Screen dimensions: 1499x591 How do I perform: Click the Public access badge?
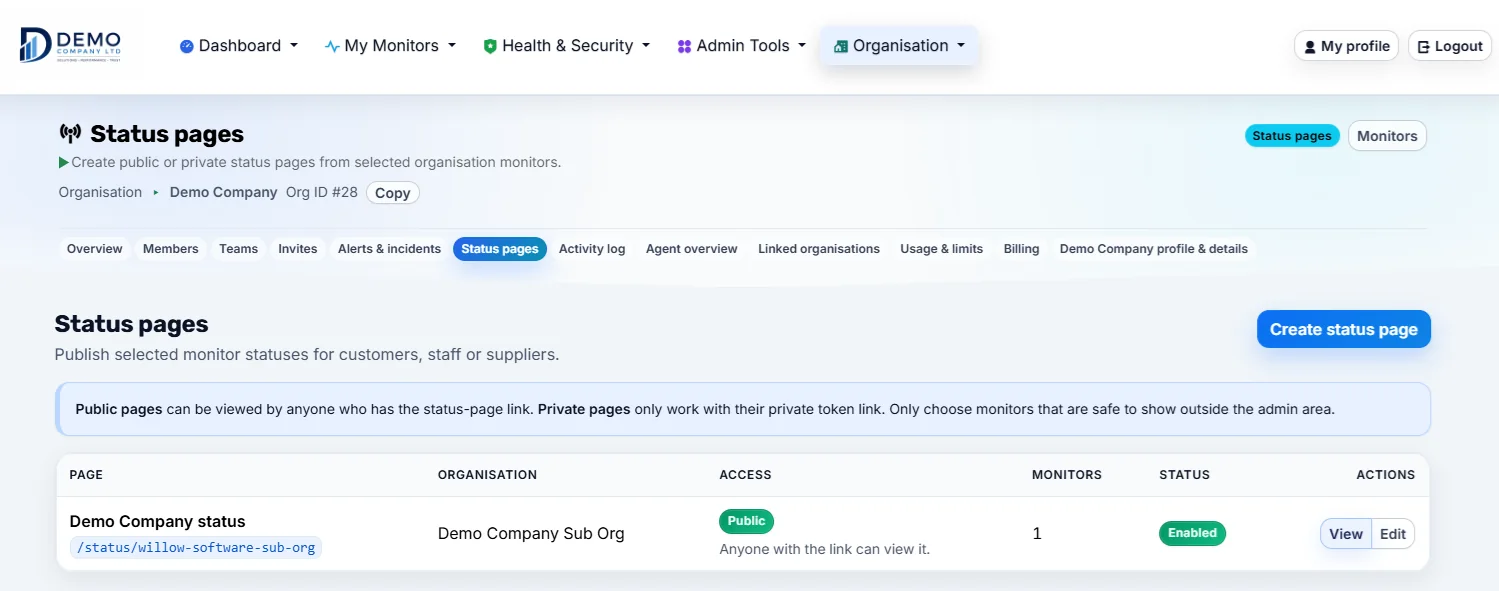[746, 521]
